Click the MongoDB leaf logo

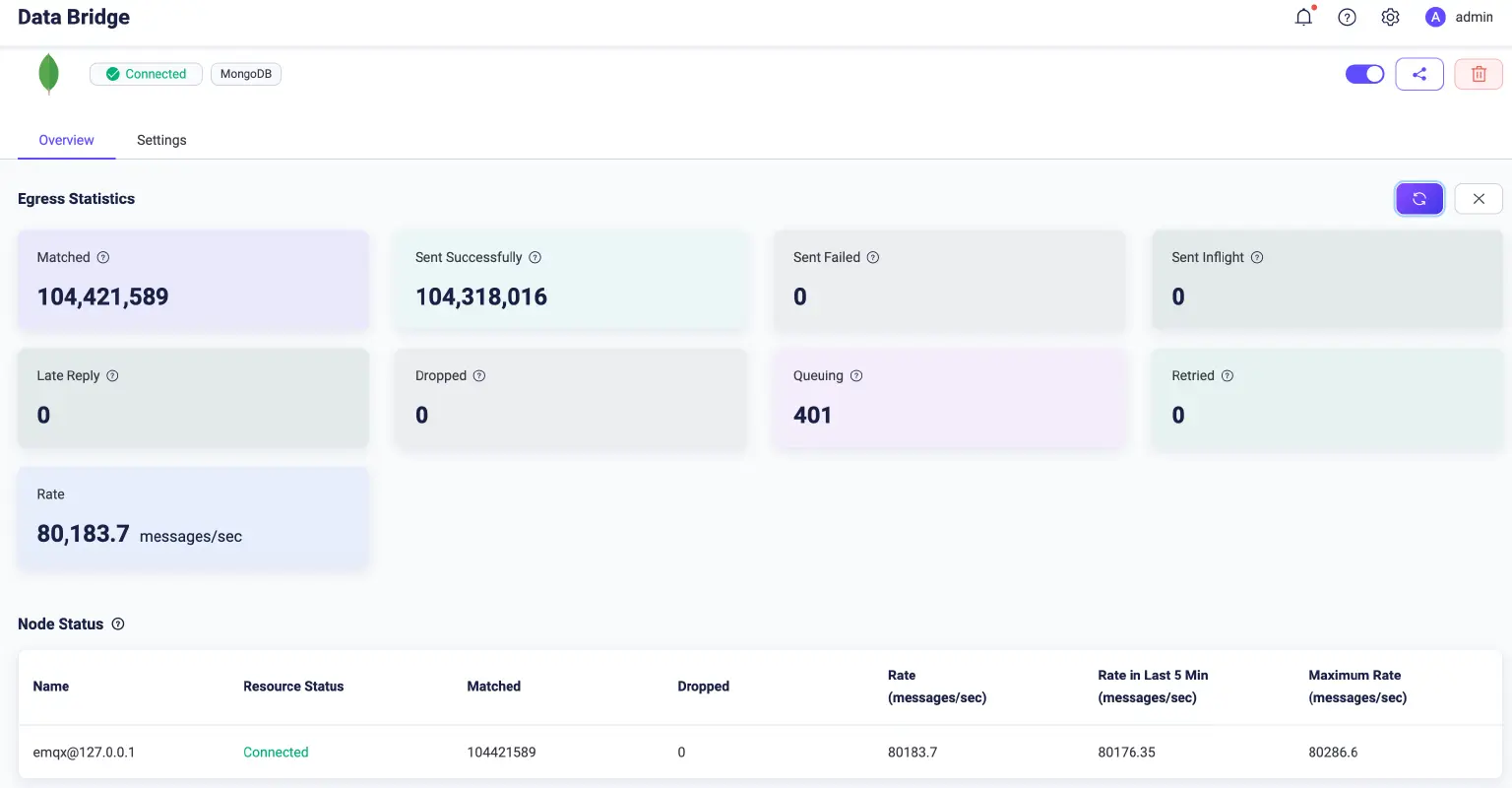pyautogui.click(x=48, y=74)
